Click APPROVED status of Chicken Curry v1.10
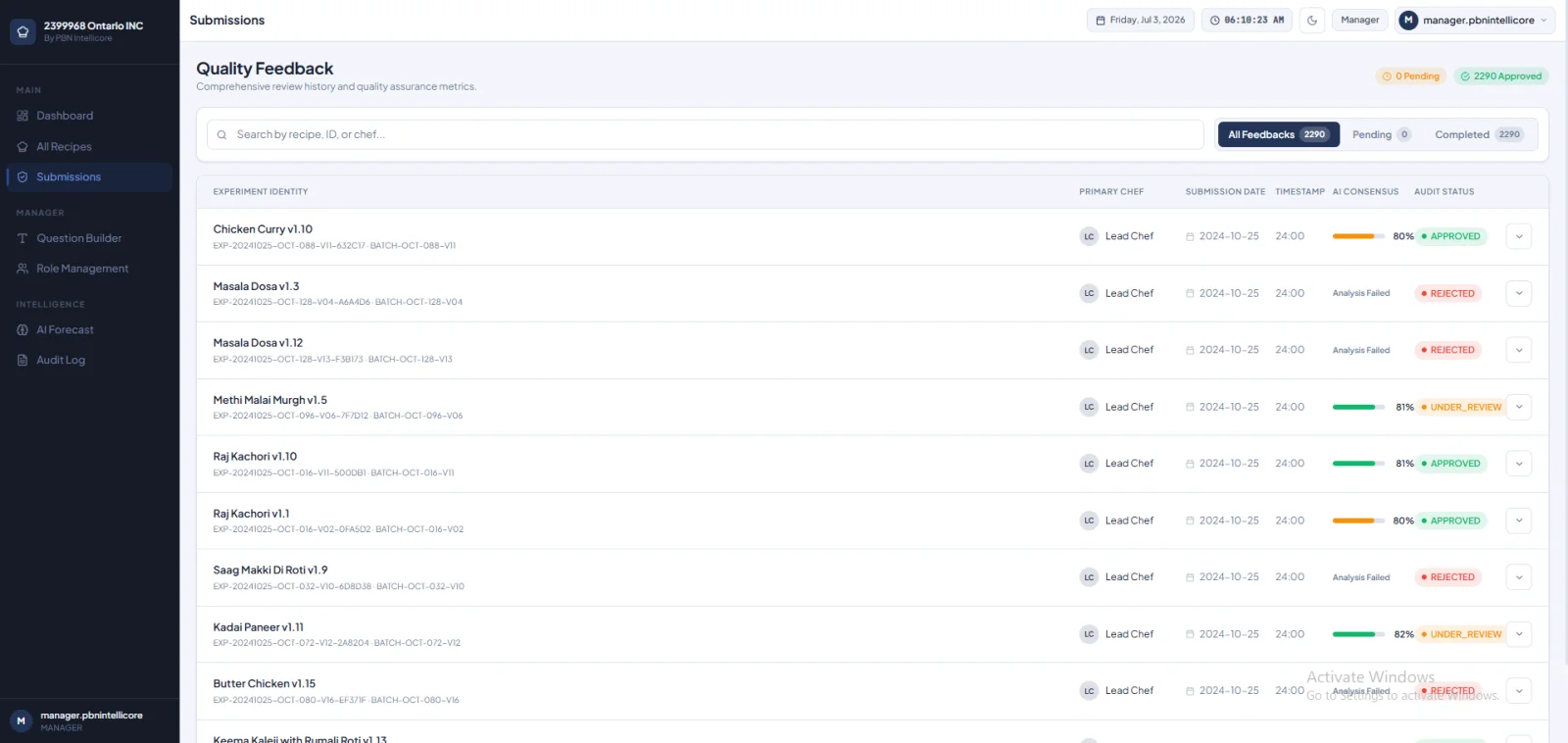The image size is (1568, 743). (1451, 236)
